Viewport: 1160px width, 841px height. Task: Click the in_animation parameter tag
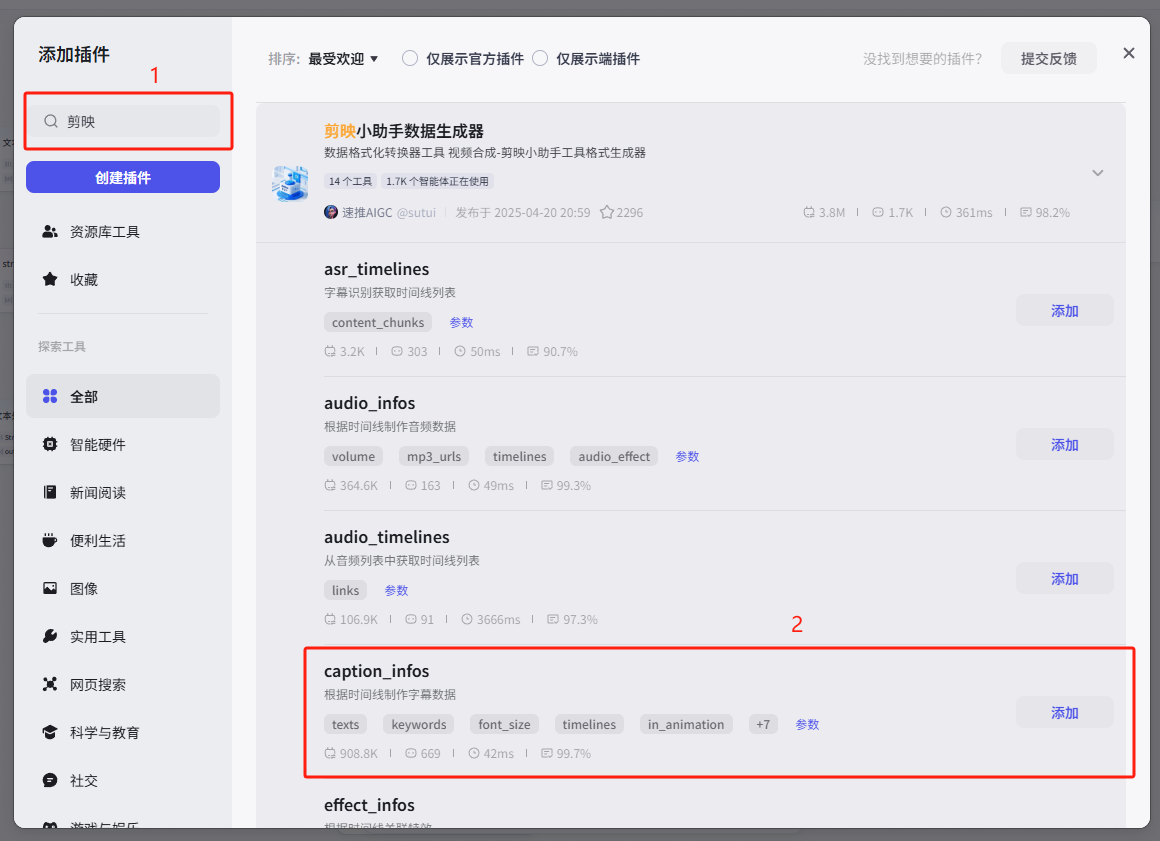pos(686,724)
